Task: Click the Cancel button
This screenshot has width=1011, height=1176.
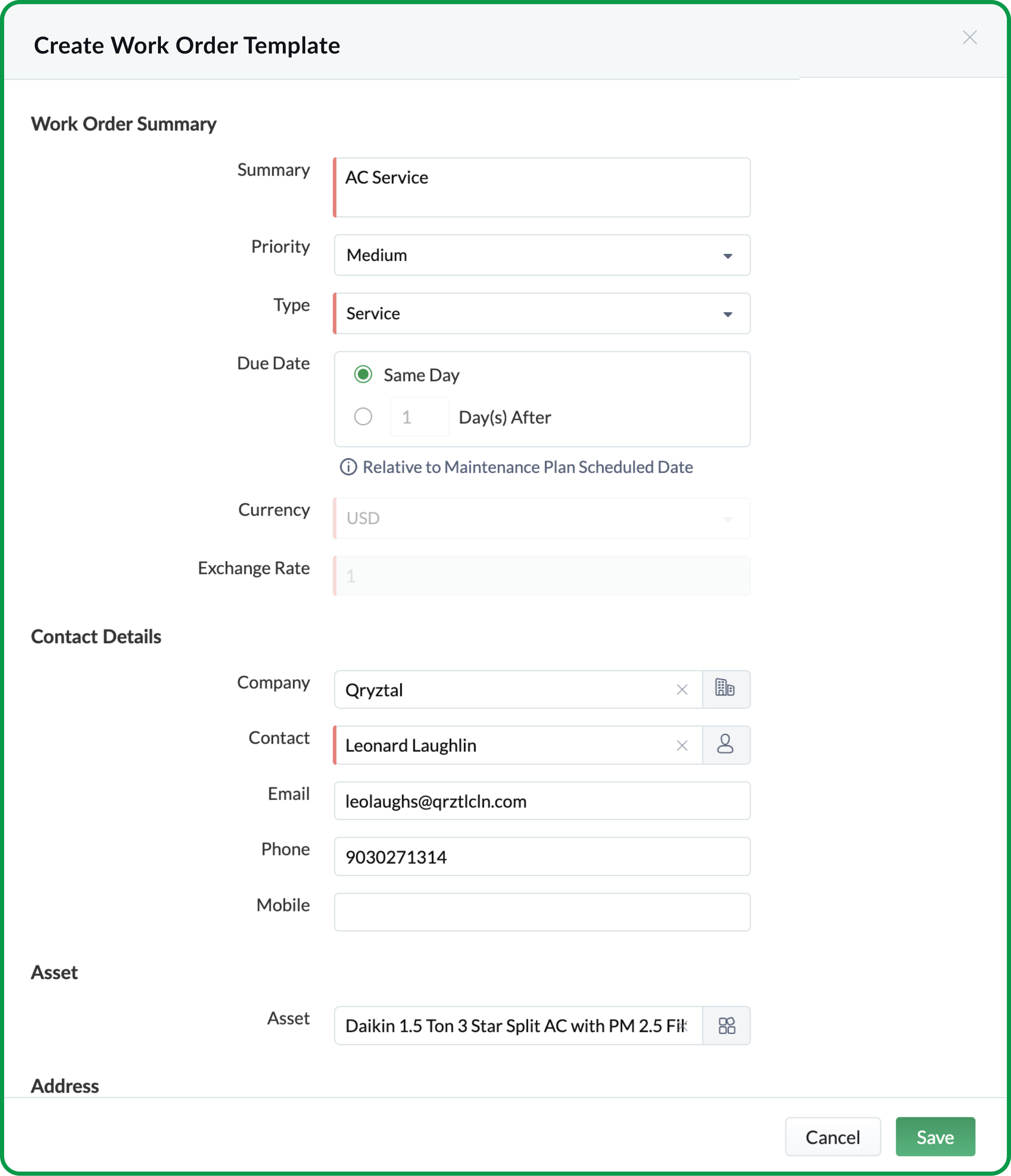Action: coord(833,1137)
